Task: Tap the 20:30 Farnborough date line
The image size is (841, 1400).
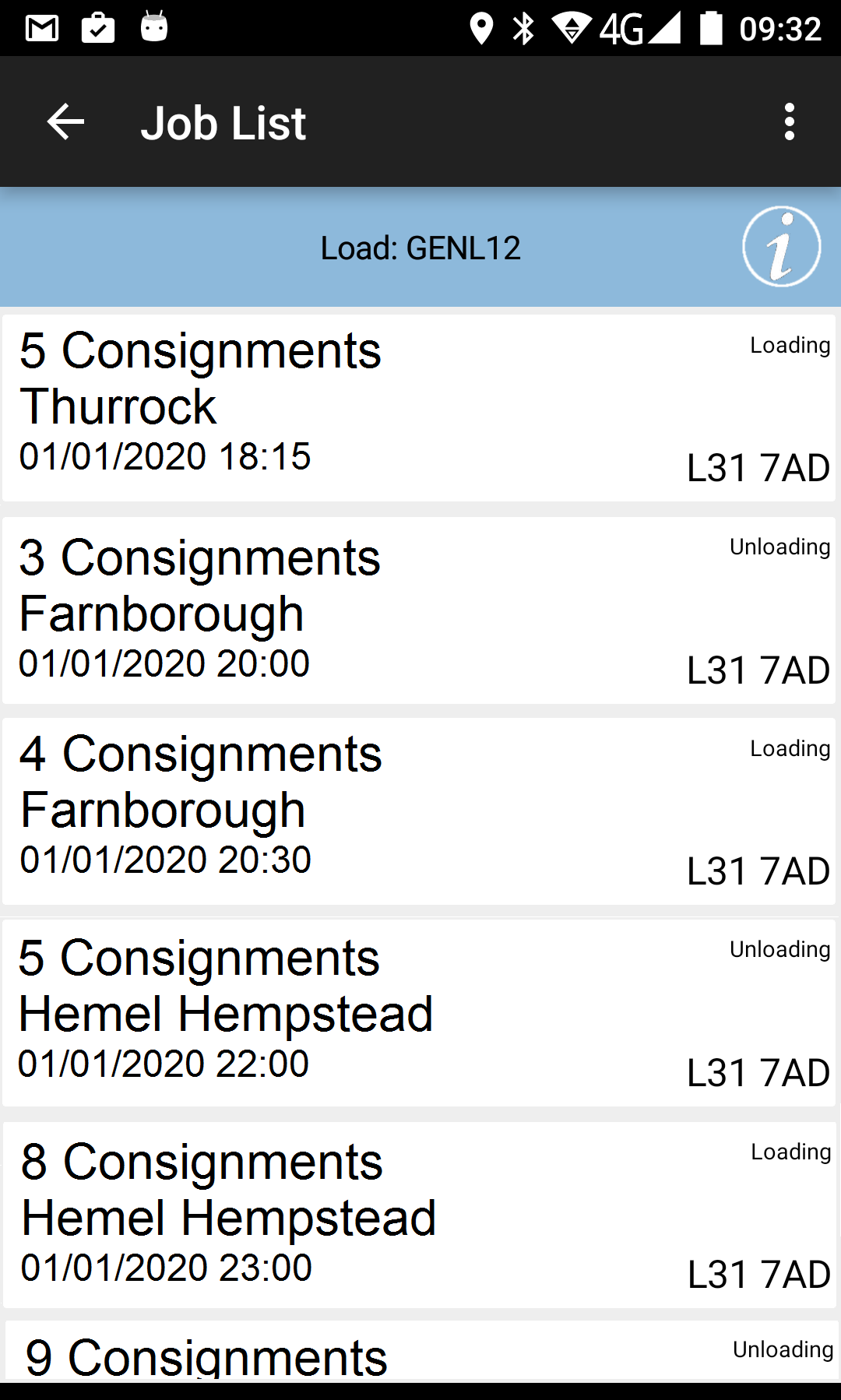Action: pos(166,860)
